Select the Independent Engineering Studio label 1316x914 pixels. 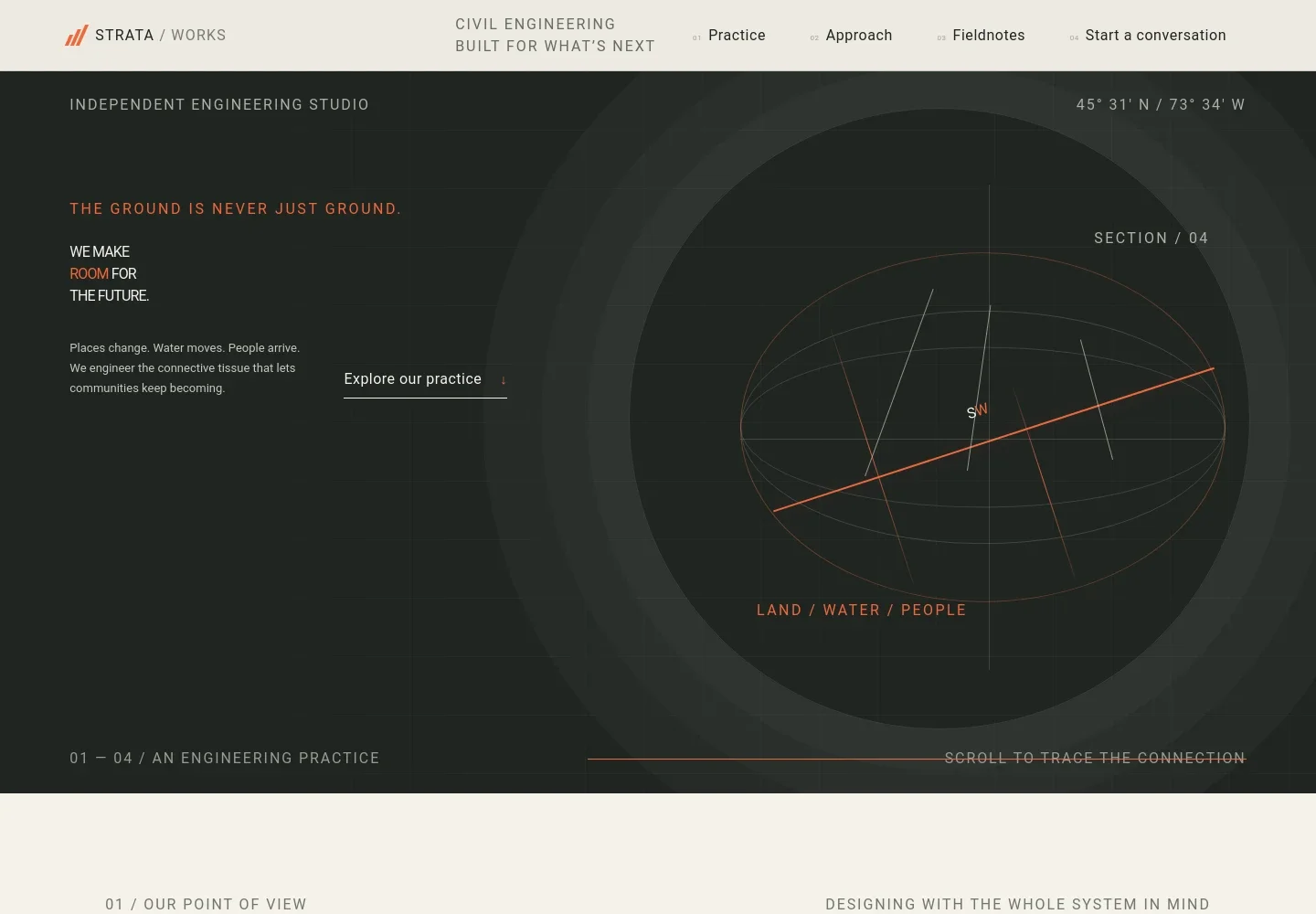coord(219,105)
